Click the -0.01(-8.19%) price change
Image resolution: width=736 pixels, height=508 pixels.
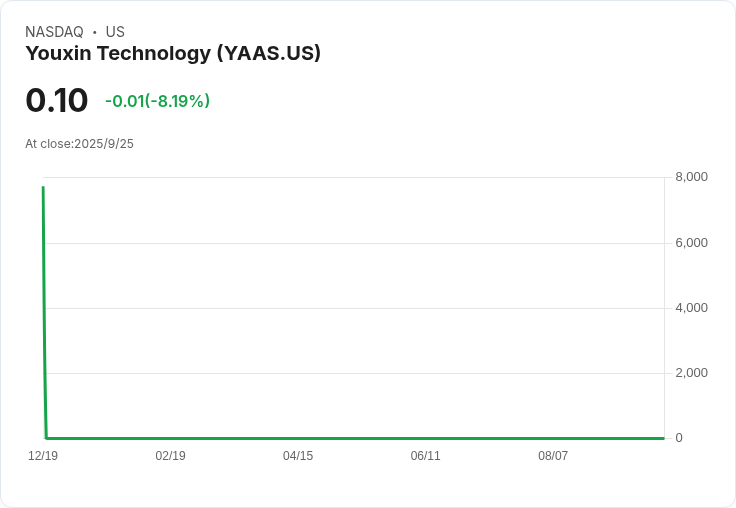pyautogui.click(x=157, y=101)
